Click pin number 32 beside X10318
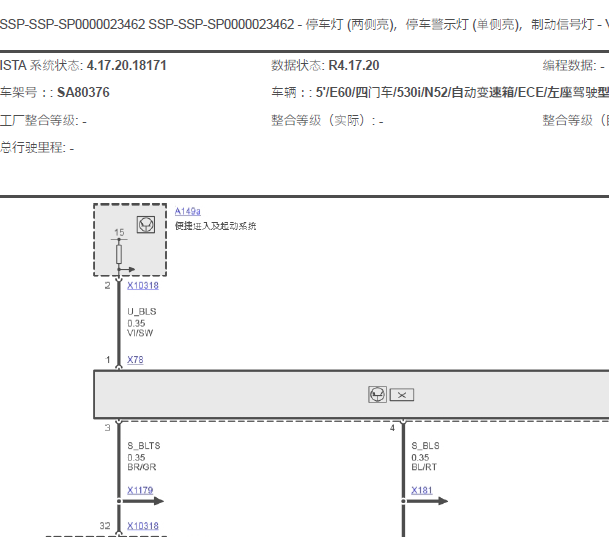Image resolution: width=609 pixels, height=537 pixels. [105, 526]
